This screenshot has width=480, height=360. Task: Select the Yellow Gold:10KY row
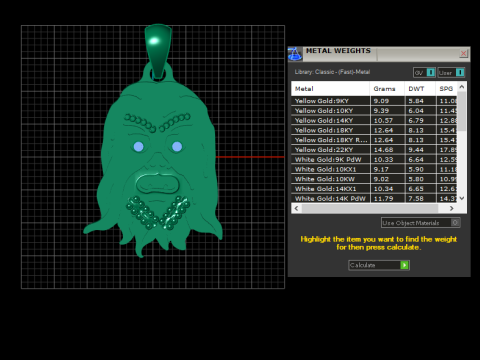[374, 110]
